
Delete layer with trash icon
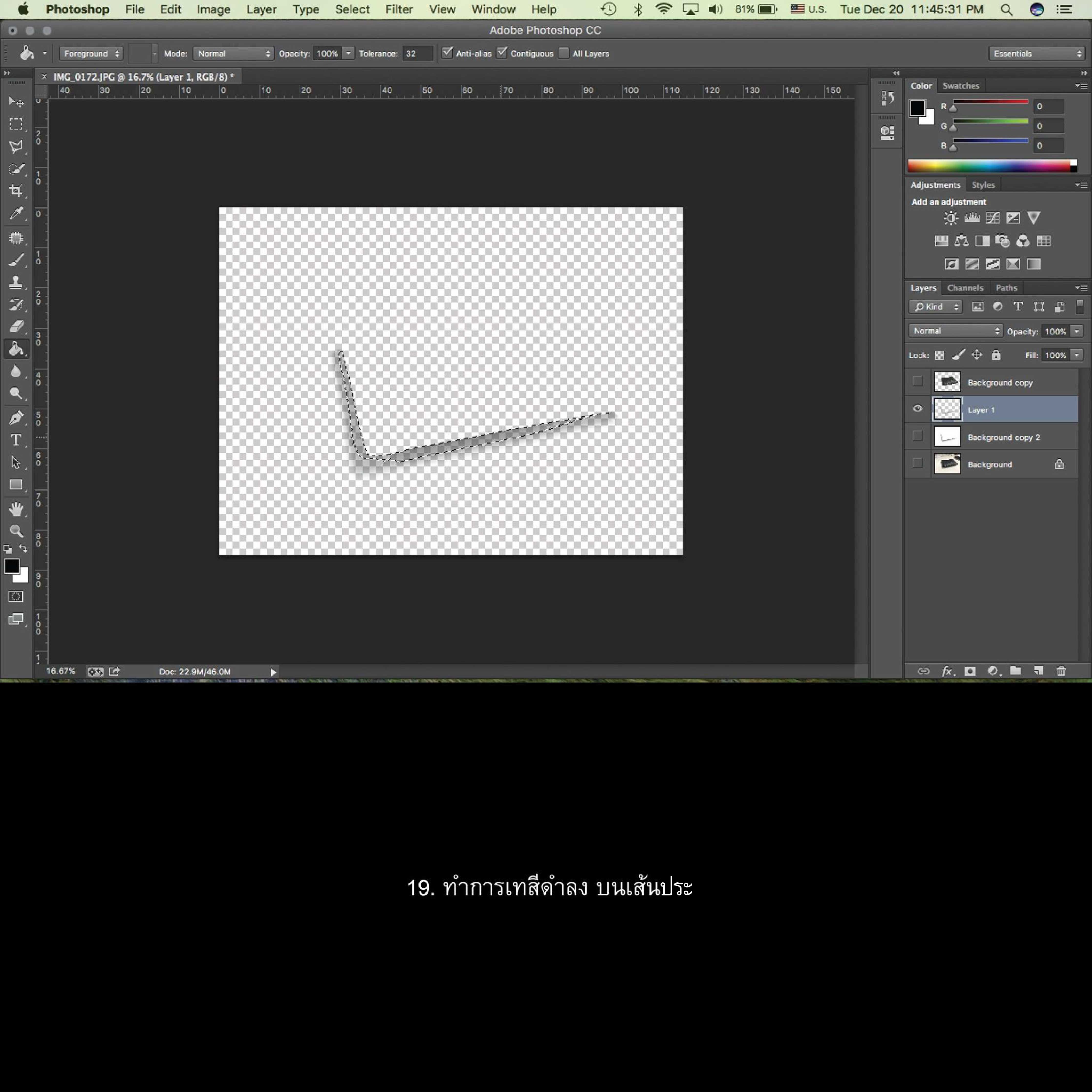tap(1061, 671)
